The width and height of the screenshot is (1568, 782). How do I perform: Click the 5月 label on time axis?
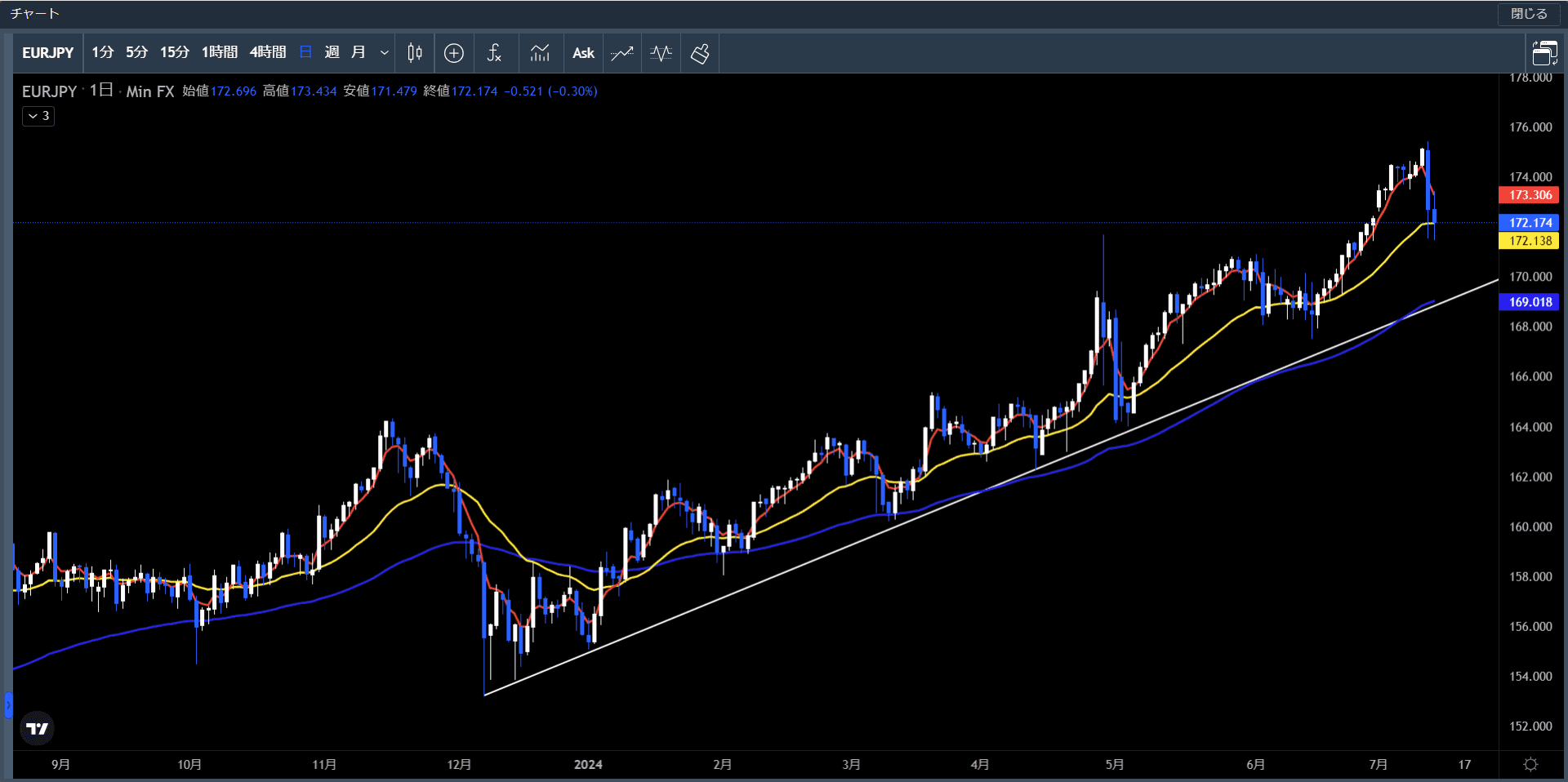tap(1115, 765)
